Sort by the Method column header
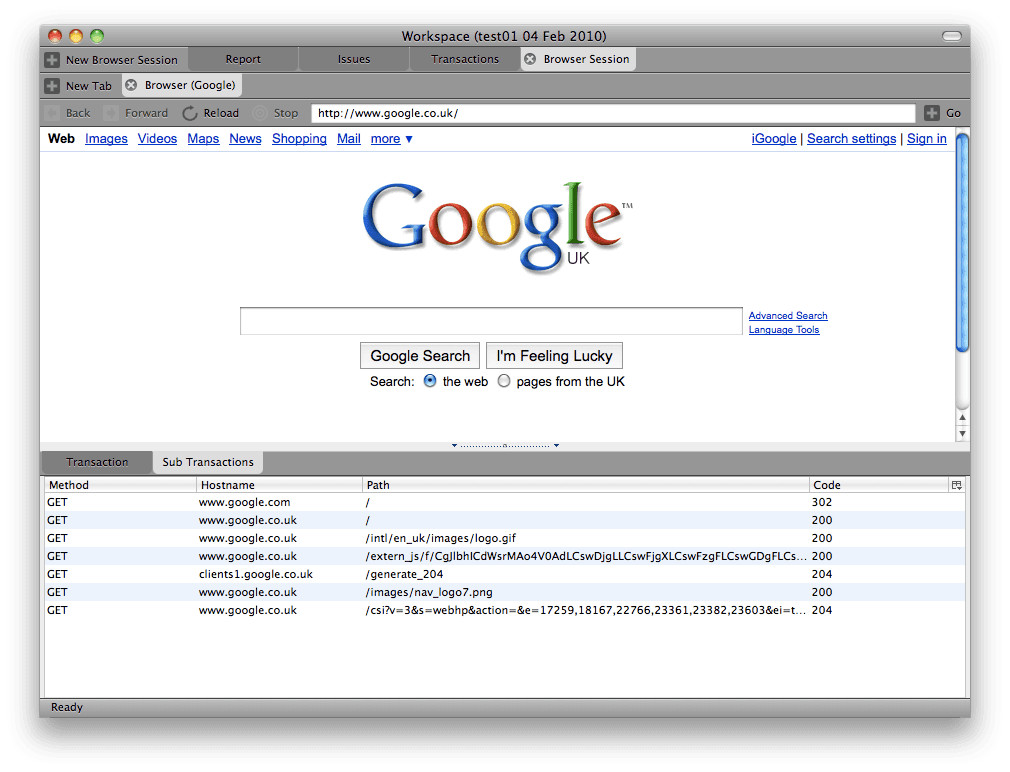 [120, 485]
